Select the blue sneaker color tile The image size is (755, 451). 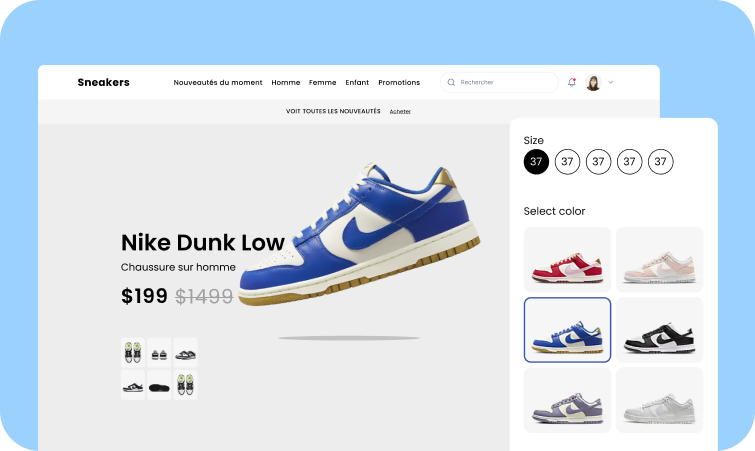tap(567, 330)
